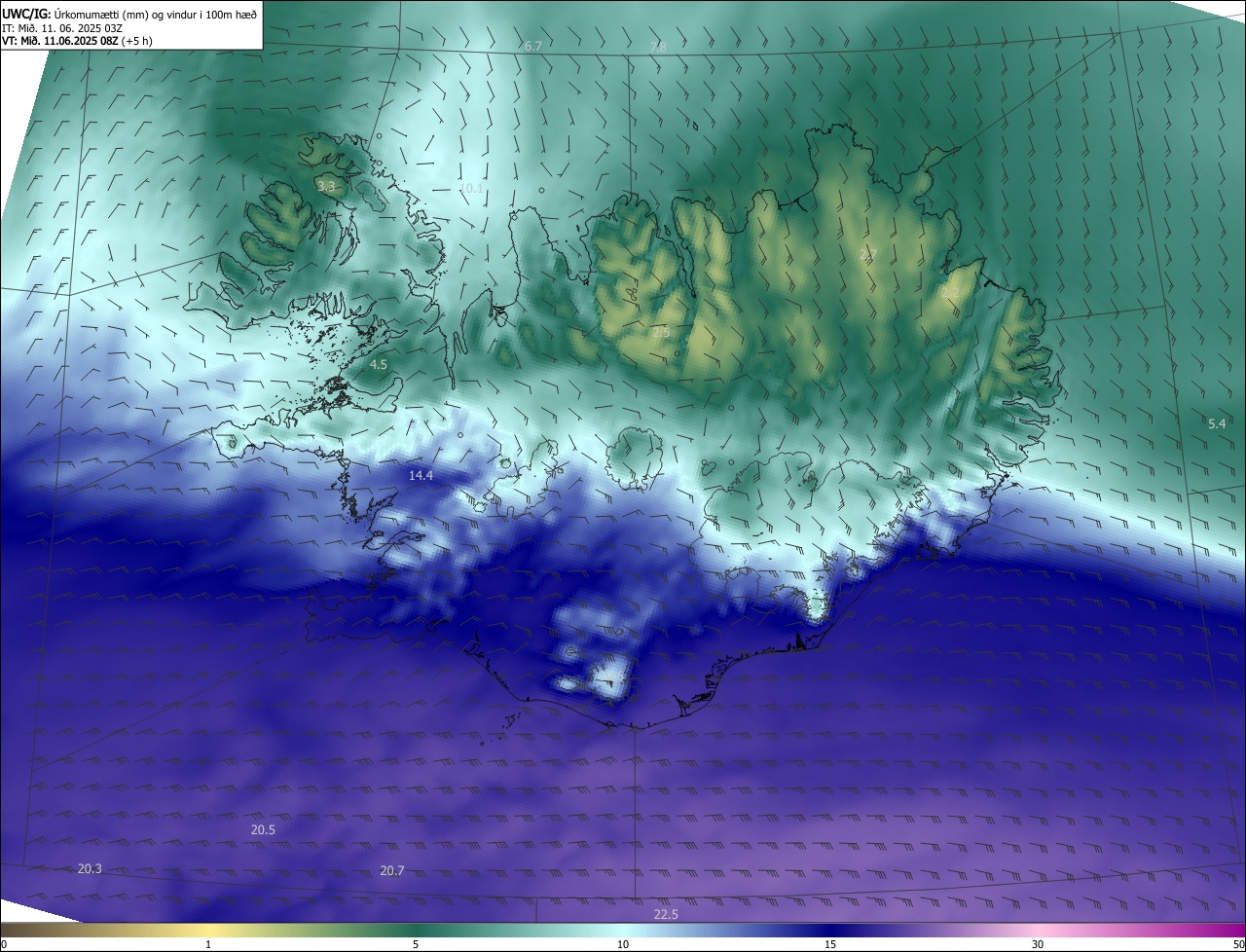The height and width of the screenshot is (952, 1246).
Task: Click the 6.7 value label
Action: tap(532, 47)
